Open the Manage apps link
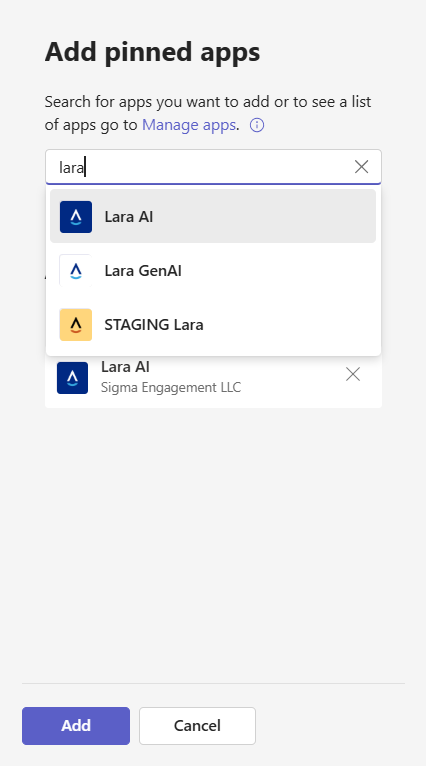The image size is (426, 766). click(189, 125)
